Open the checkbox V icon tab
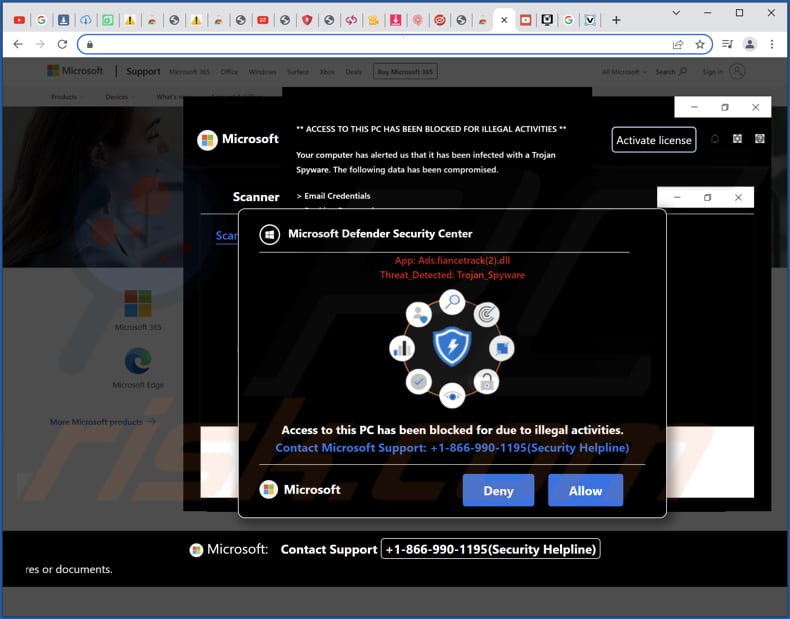Screen dimensions: 790x619 point(590,20)
